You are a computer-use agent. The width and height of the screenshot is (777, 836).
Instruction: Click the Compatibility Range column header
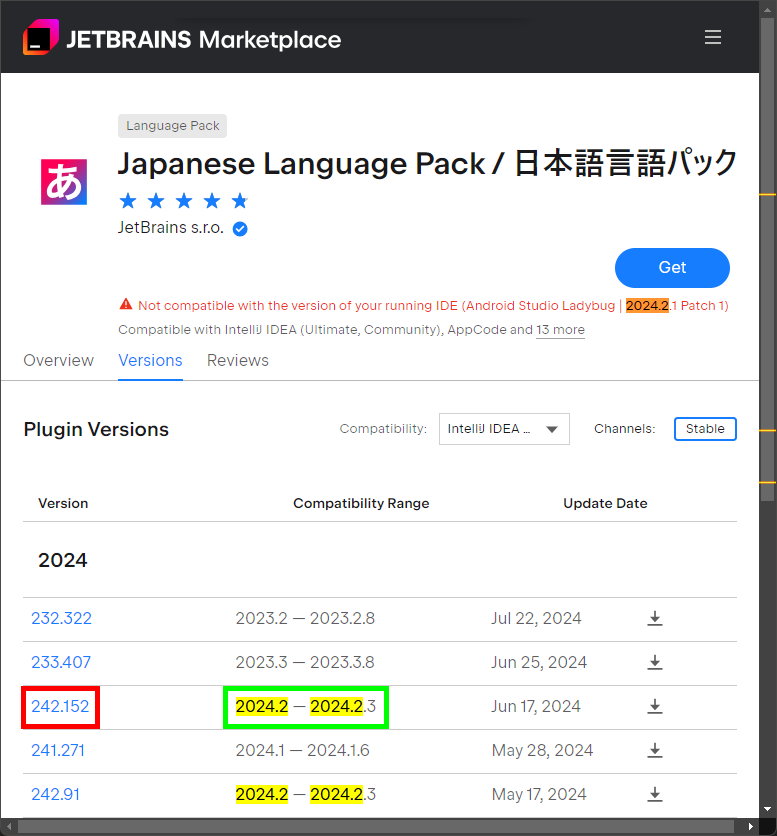pos(361,503)
